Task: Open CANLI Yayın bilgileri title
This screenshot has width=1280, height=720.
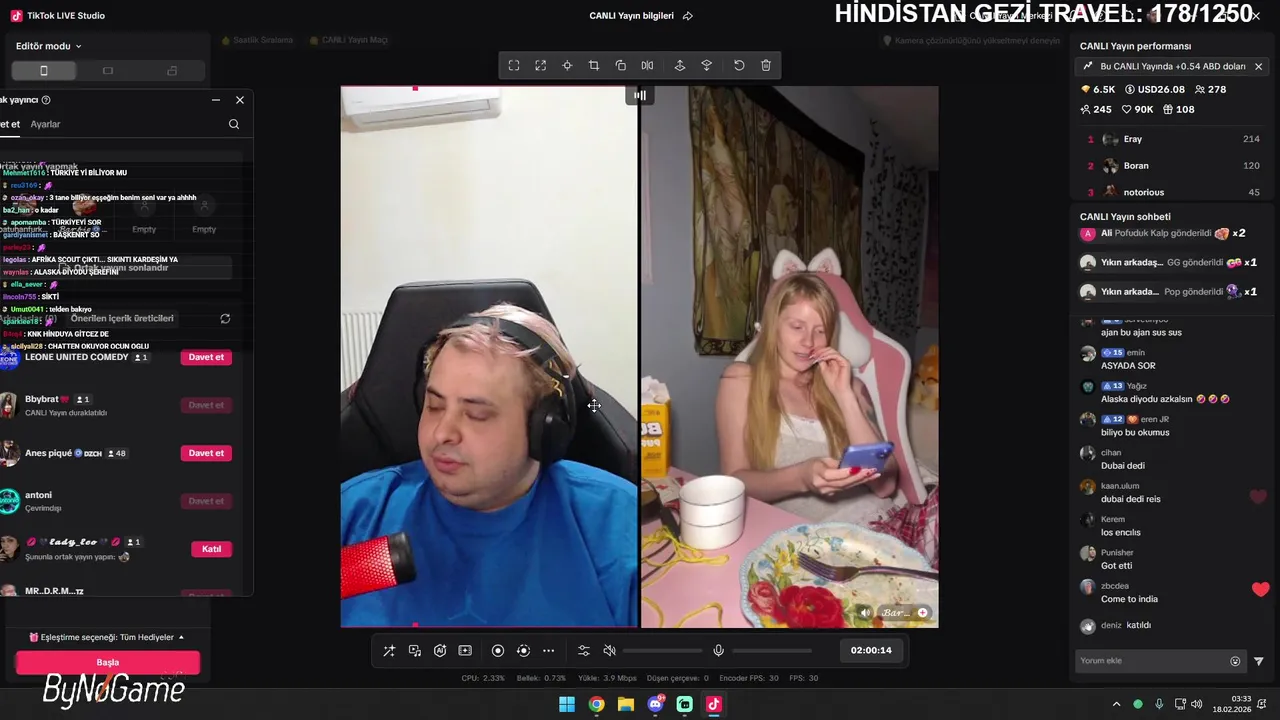Action: (631, 16)
